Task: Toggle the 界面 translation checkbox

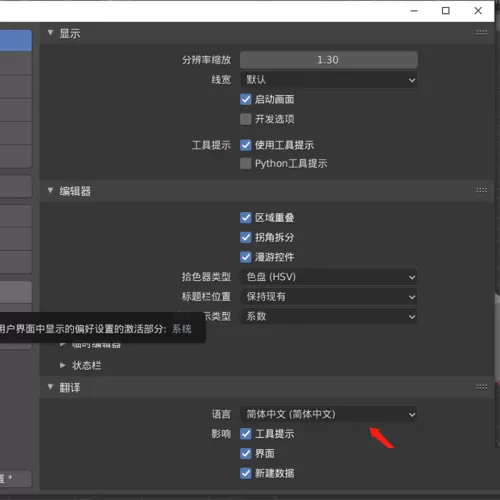Action: 246,454
